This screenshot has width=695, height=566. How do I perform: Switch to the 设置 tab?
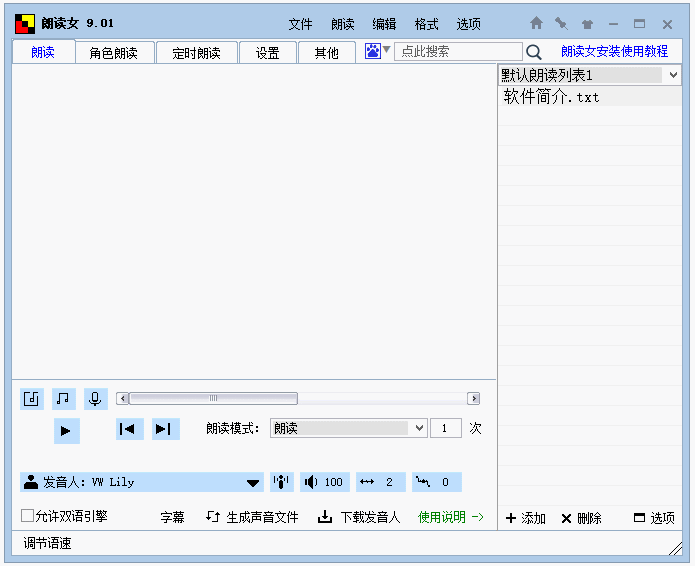pos(268,53)
